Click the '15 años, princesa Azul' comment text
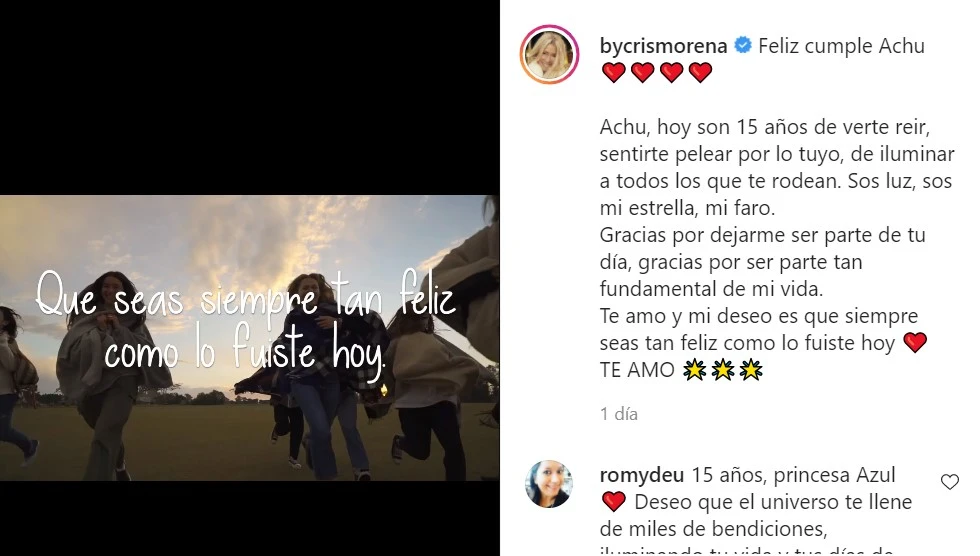Screen dimensions: 980x556 click(x=793, y=475)
